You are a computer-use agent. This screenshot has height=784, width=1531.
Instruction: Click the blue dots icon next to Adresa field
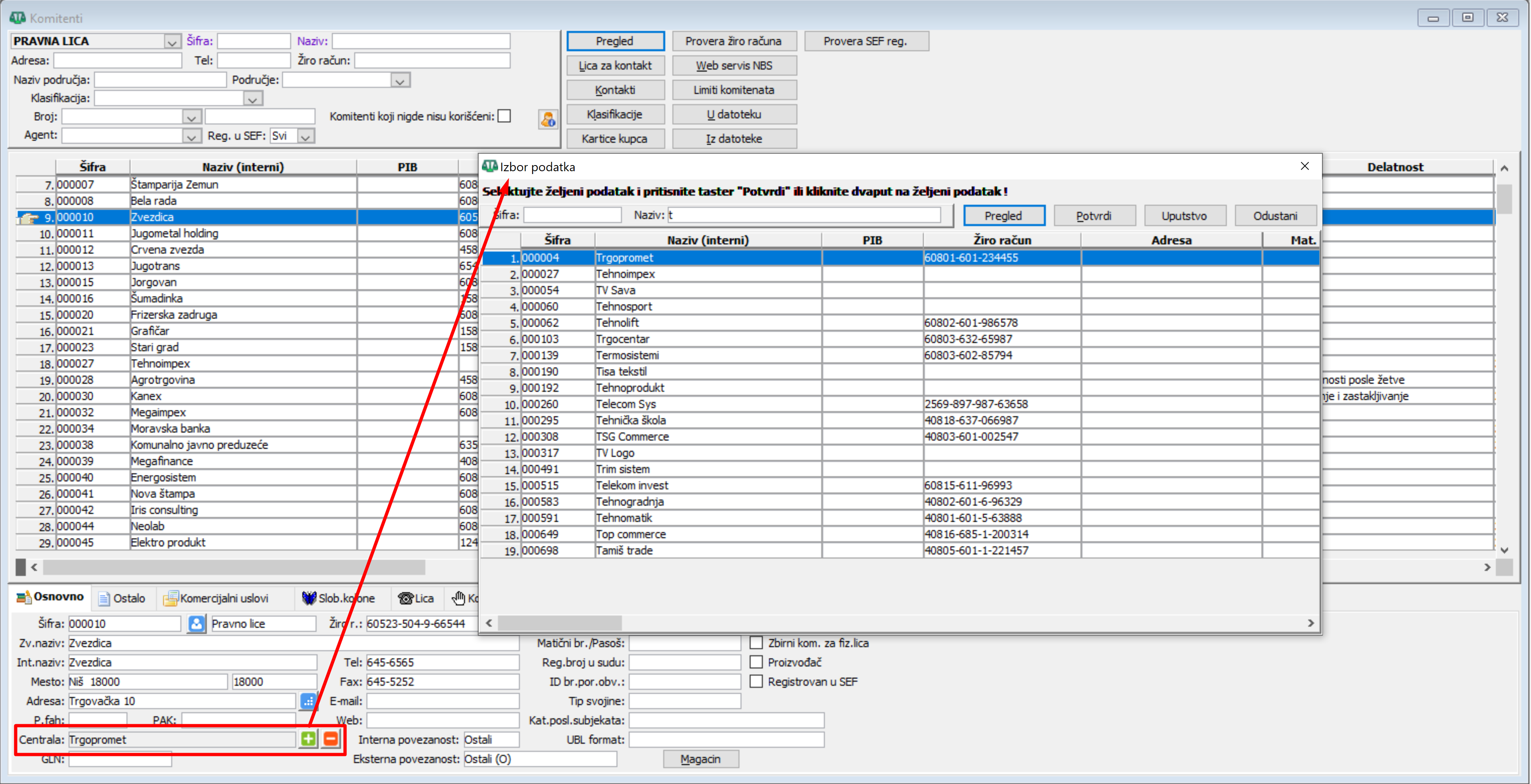pos(308,701)
